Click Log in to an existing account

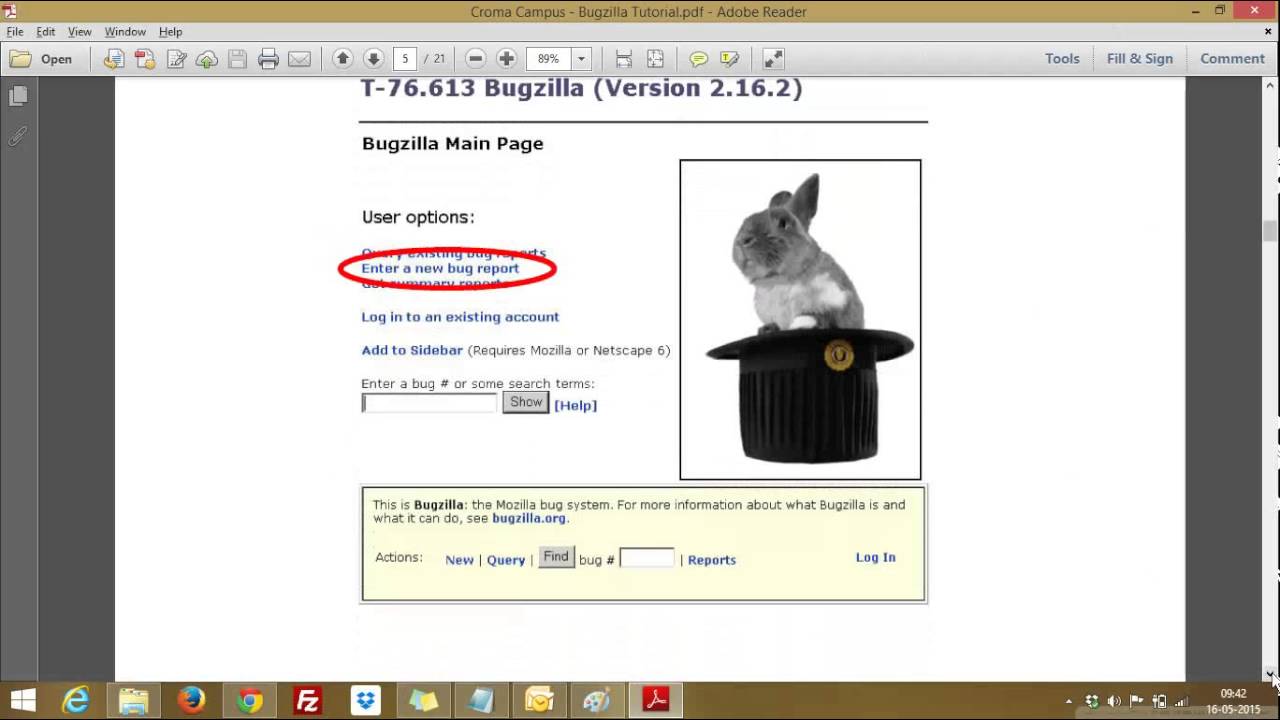tap(460, 317)
